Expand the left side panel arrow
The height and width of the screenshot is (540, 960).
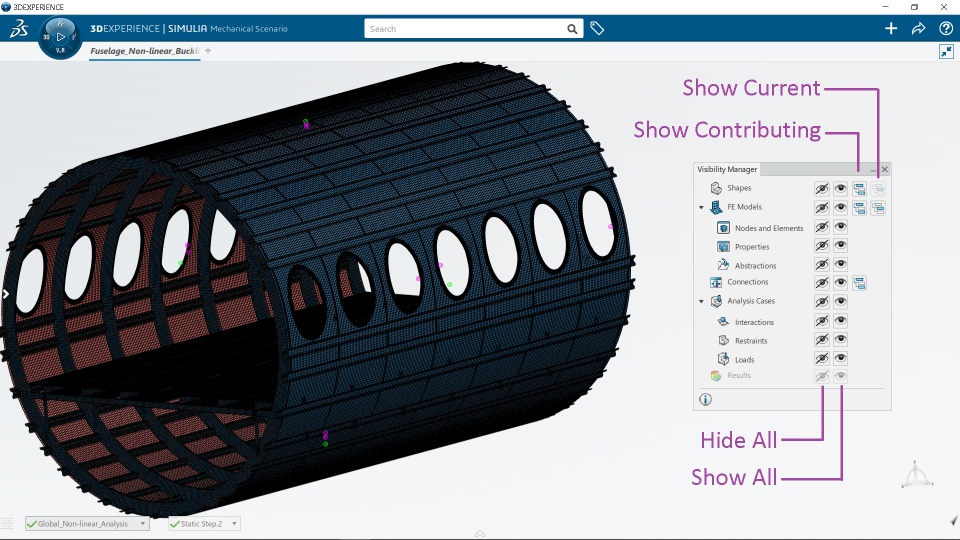6,294
